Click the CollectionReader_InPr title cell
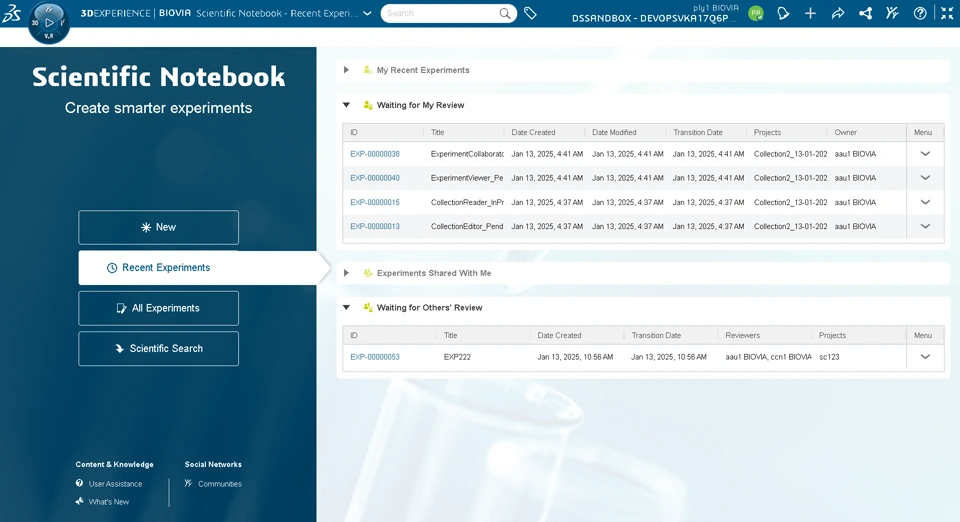Image resolution: width=960 pixels, height=522 pixels. click(467, 202)
